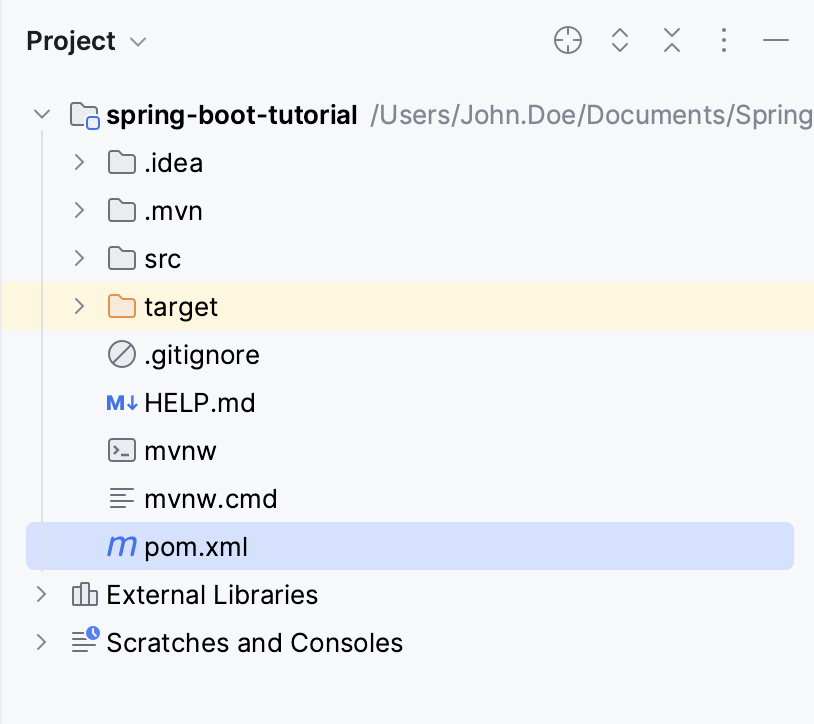This screenshot has width=814, height=724.
Task: Click the terminal icon beside mvnw
Action: 120,450
